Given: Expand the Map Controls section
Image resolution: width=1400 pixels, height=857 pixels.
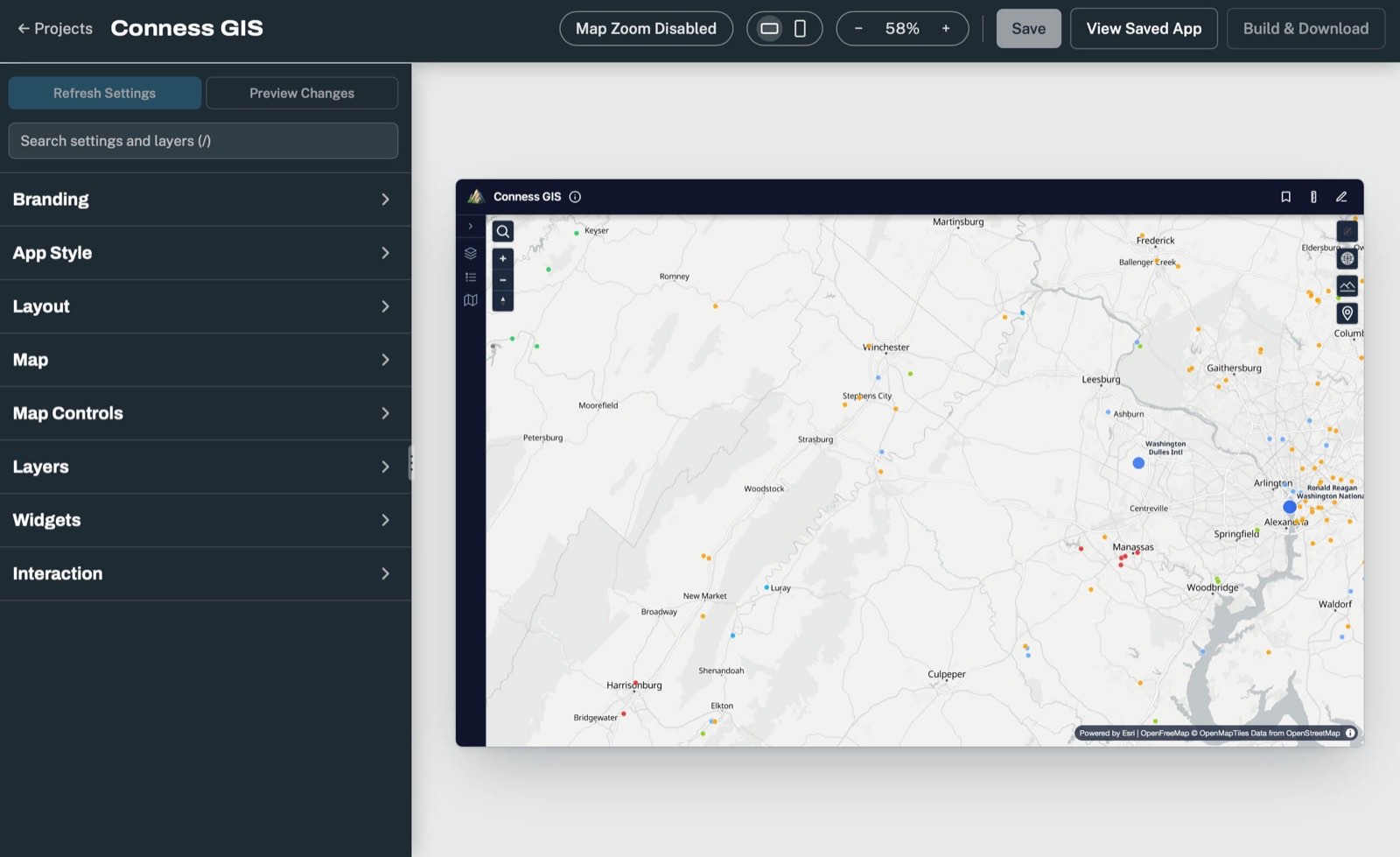Looking at the screenshot, I should [x=206, y=413].
